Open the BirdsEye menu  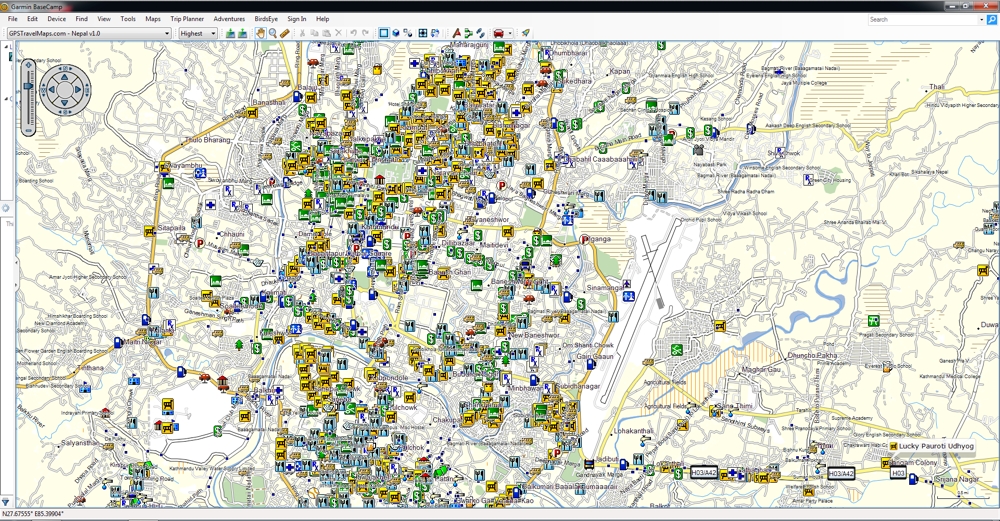266,19
